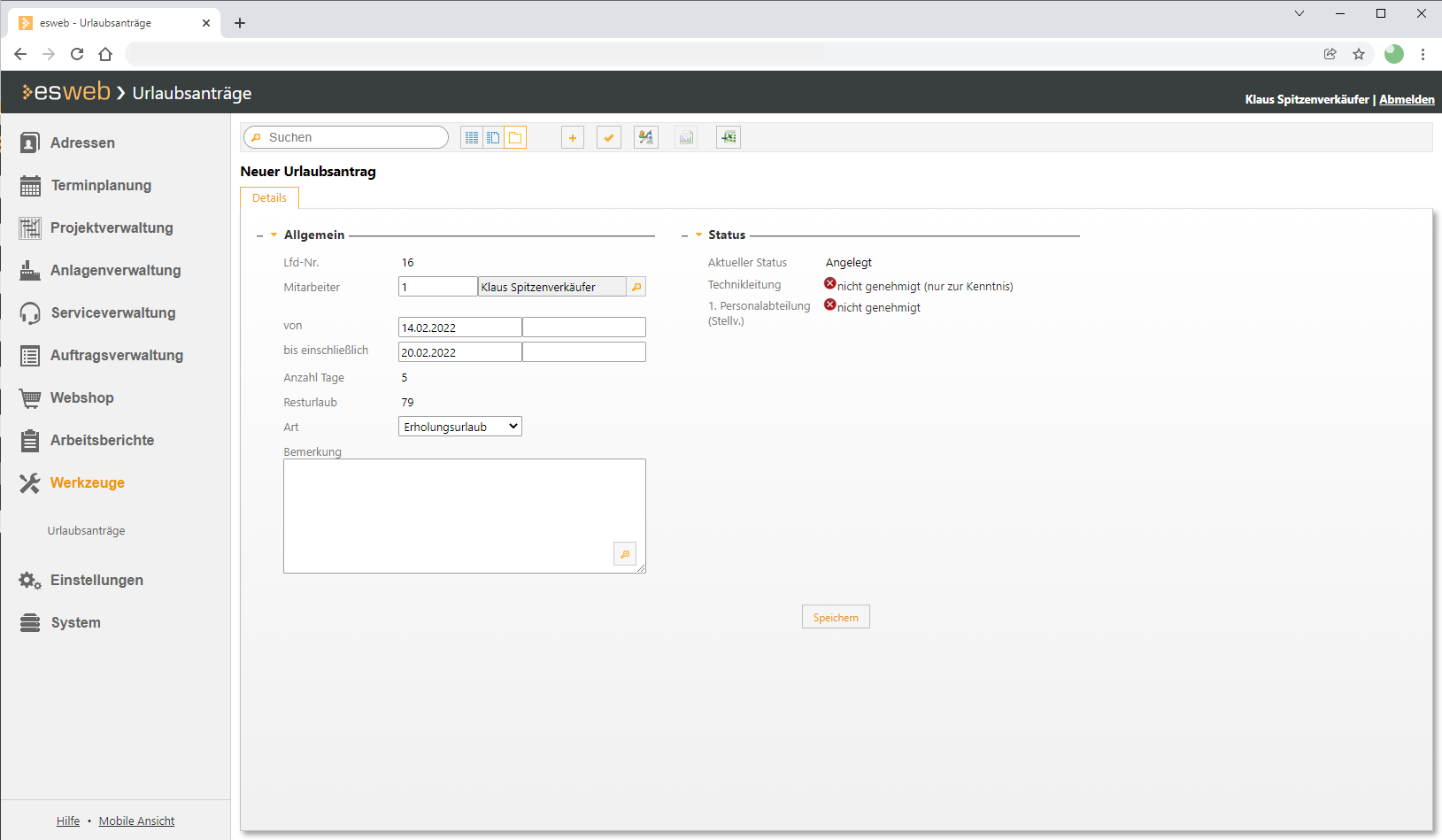Select the split list-detail view icon
The height and width of the screenshot is (840, 1442).
click(x=493, y=137)
